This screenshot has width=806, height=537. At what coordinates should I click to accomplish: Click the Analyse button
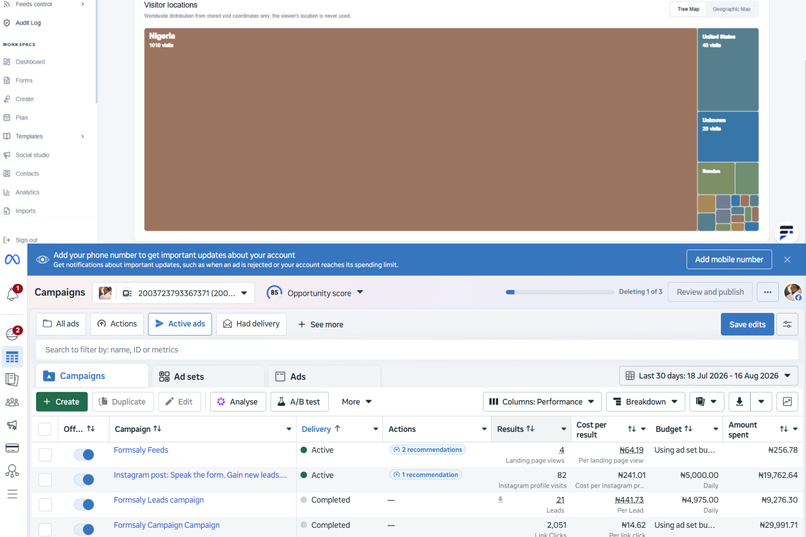click(x=237, y=401)
